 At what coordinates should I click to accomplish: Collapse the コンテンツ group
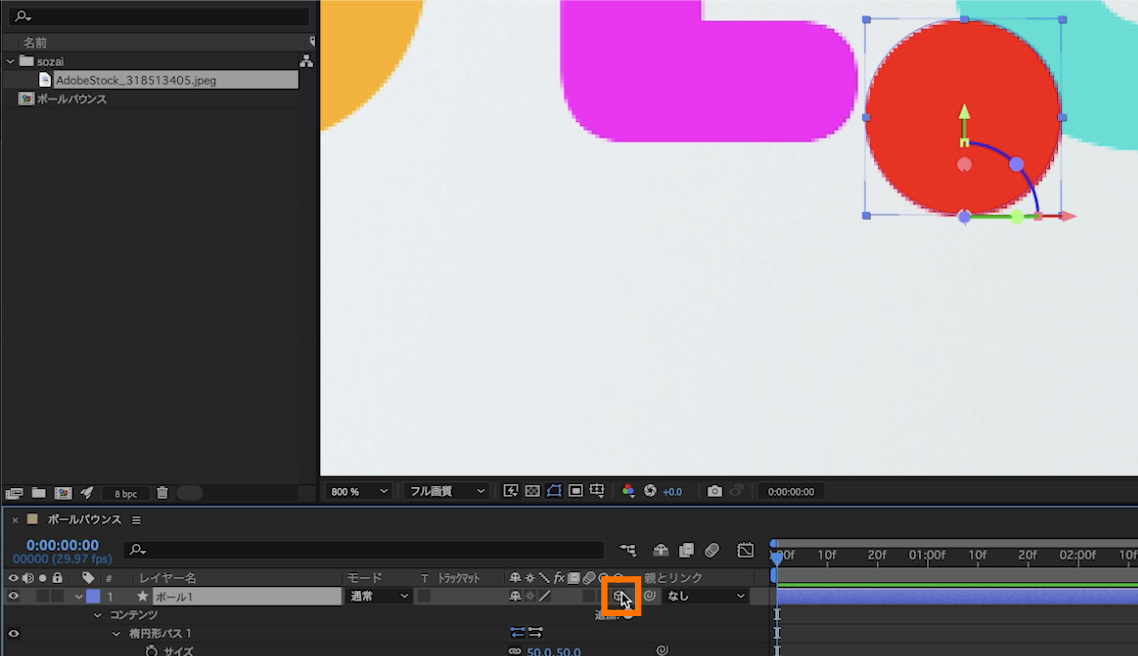[97, 615]
